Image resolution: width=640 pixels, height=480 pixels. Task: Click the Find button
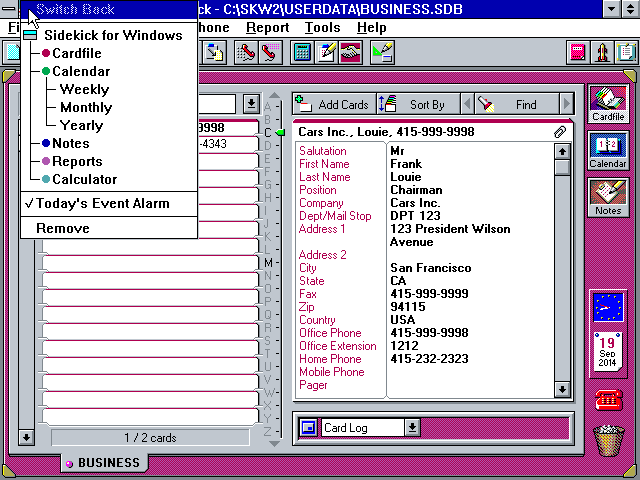[x=517, y=104]
